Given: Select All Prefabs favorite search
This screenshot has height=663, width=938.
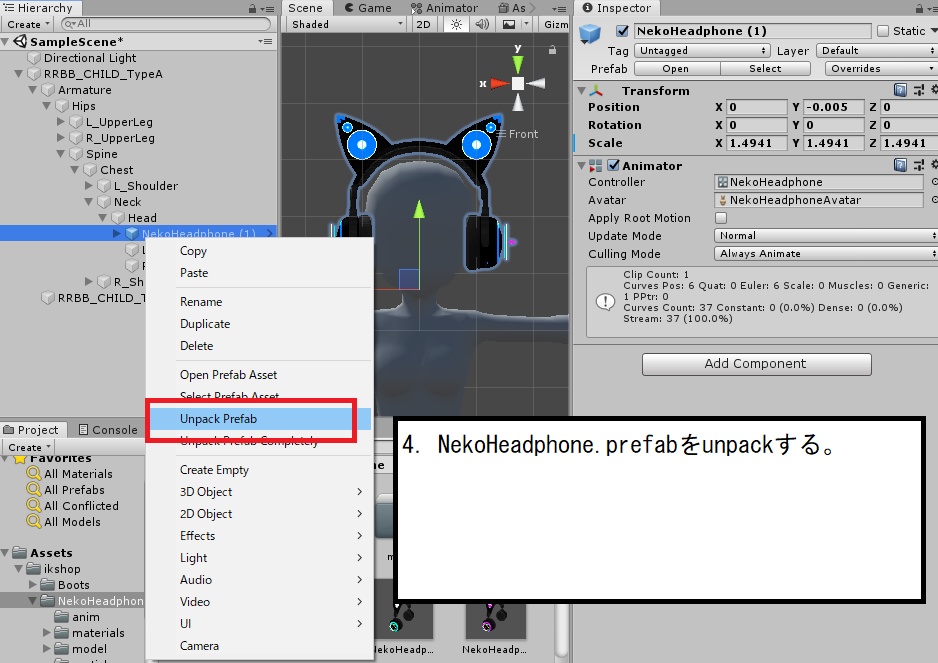Looking at the screenshot, I should click(x=74, y=490).
